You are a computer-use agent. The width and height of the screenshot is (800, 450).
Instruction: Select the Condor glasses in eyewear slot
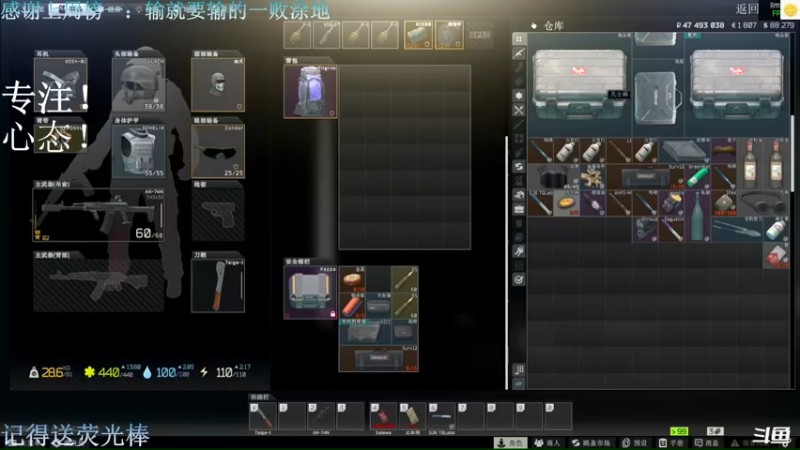click(x=218, y=151)
